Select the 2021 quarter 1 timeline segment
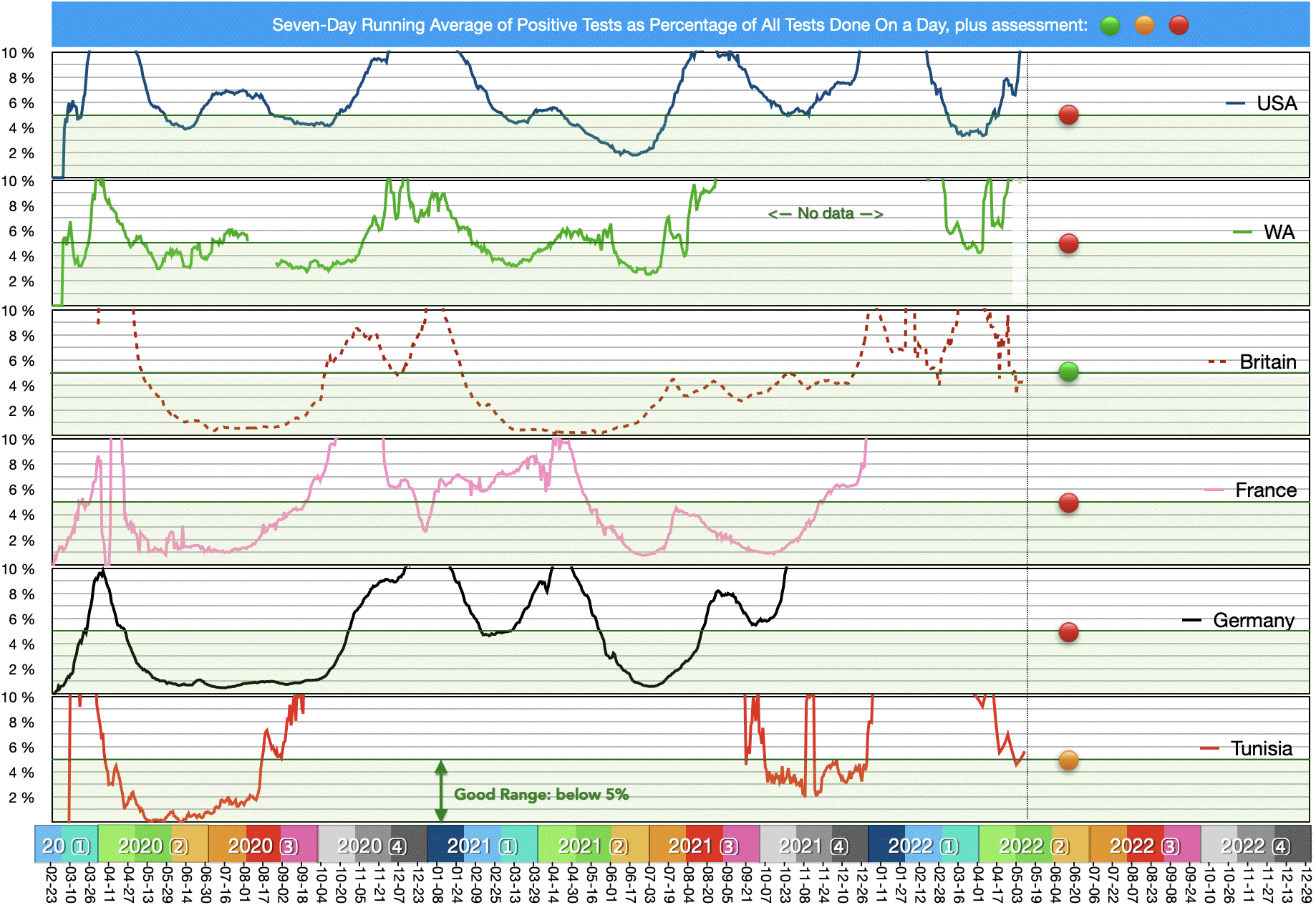The image size is (1316, 905). point(482,846)
